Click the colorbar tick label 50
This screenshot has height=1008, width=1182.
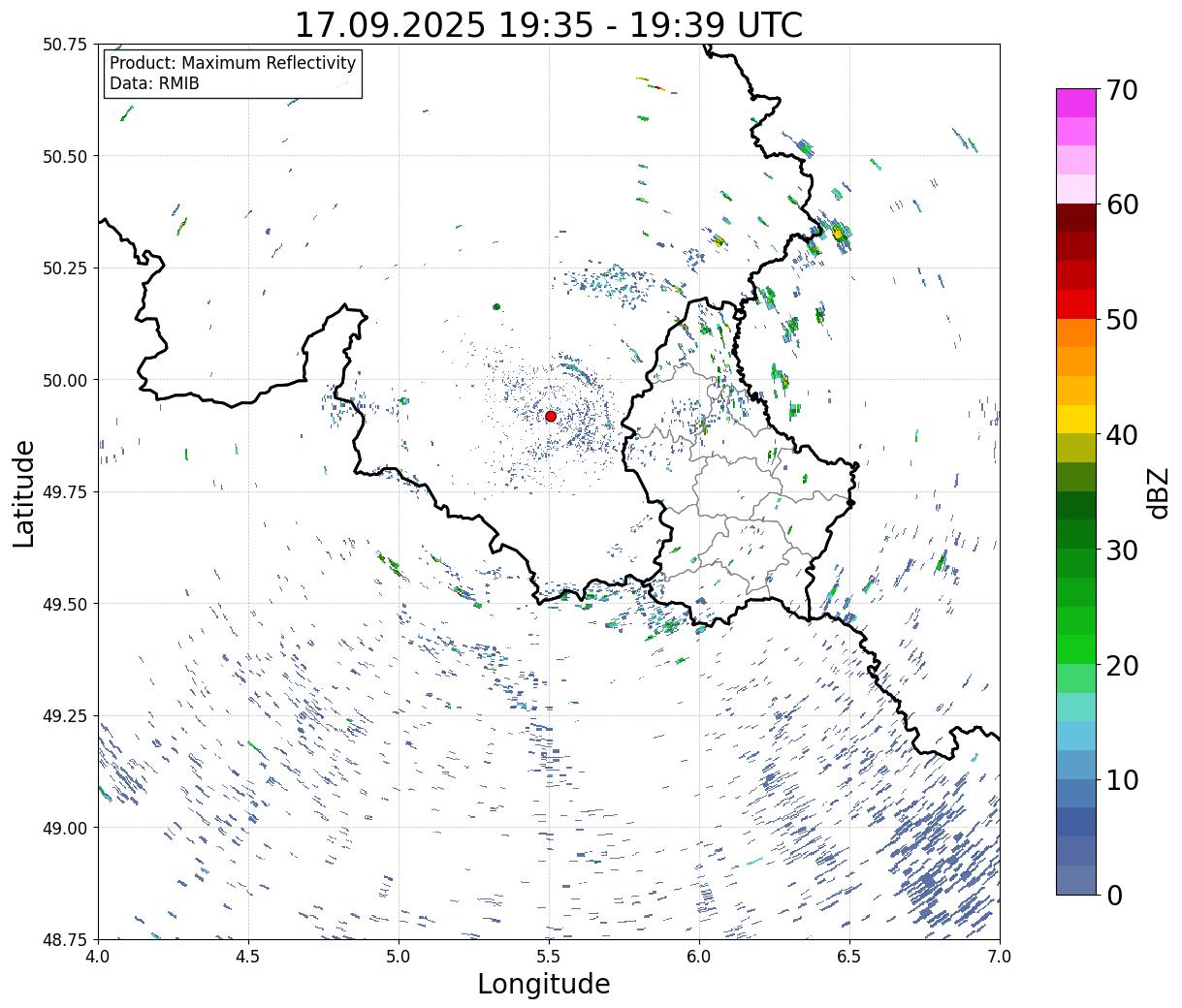pos(1122,319)
